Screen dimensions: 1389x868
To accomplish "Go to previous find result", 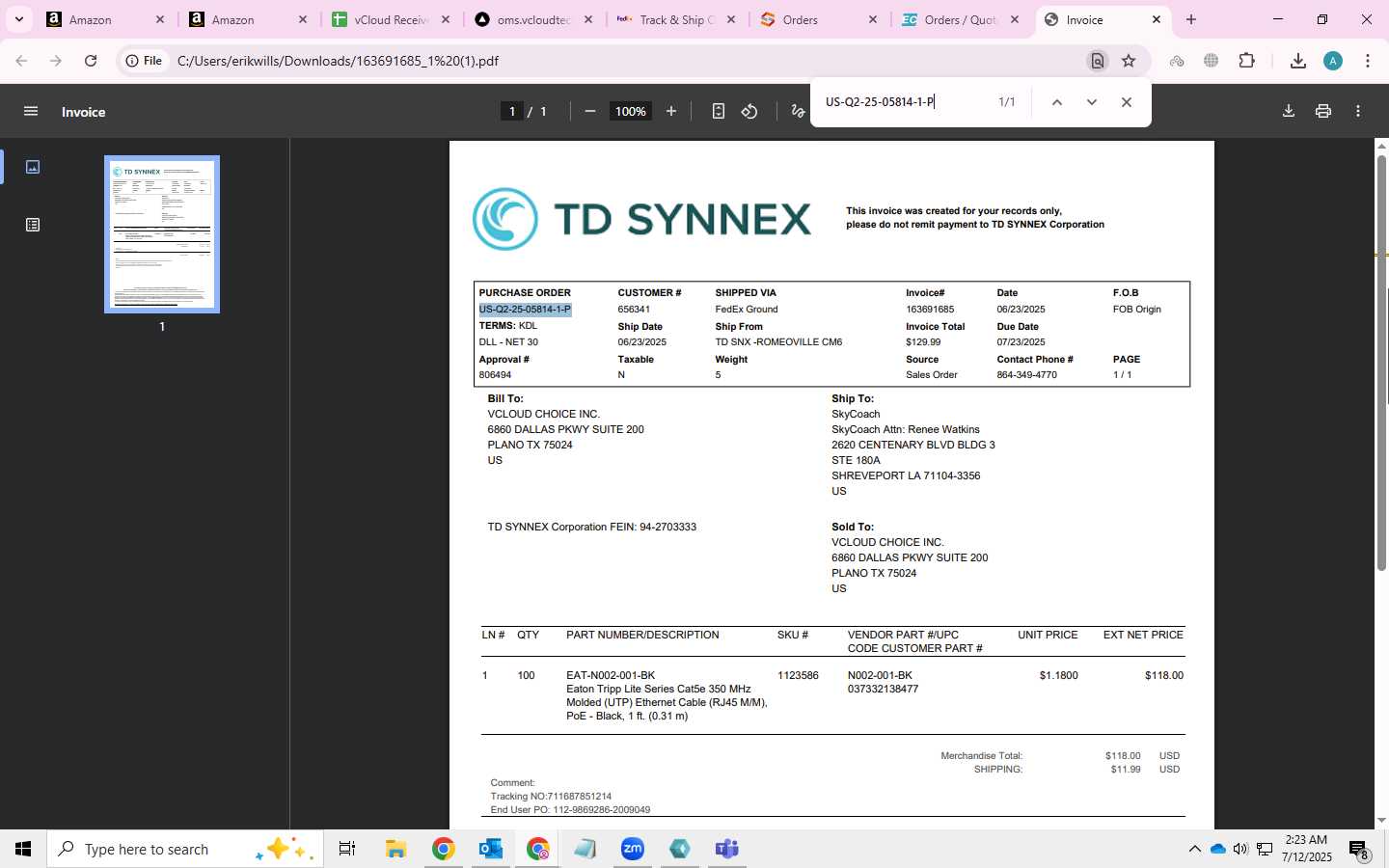I will click(x=1057, y=102).
